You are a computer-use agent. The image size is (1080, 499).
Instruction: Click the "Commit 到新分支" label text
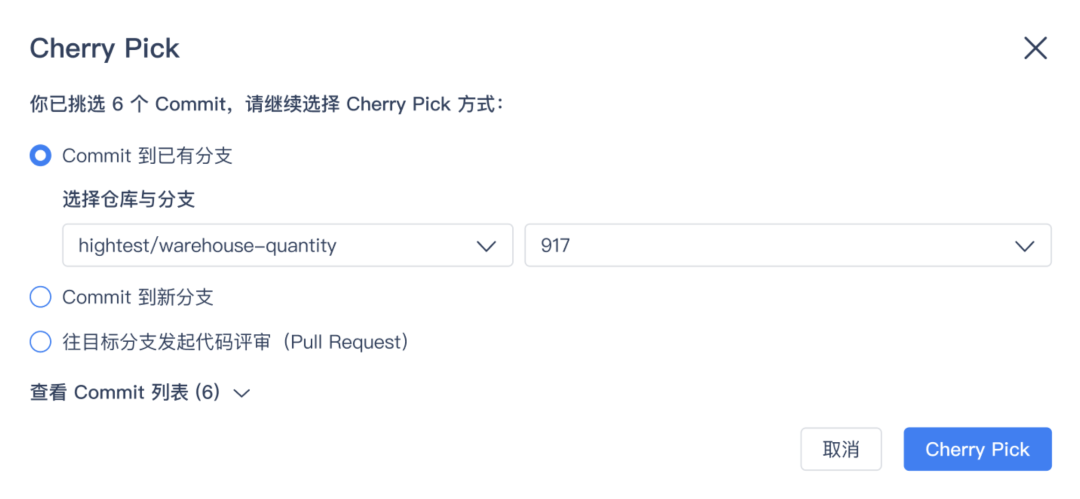tap(138, 297)
